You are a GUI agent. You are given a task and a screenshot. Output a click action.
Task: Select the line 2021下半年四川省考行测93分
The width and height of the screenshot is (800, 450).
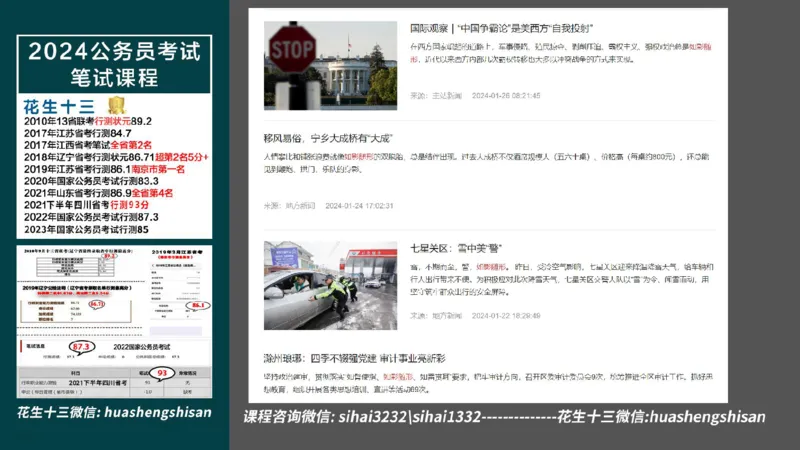coord(86,205)
